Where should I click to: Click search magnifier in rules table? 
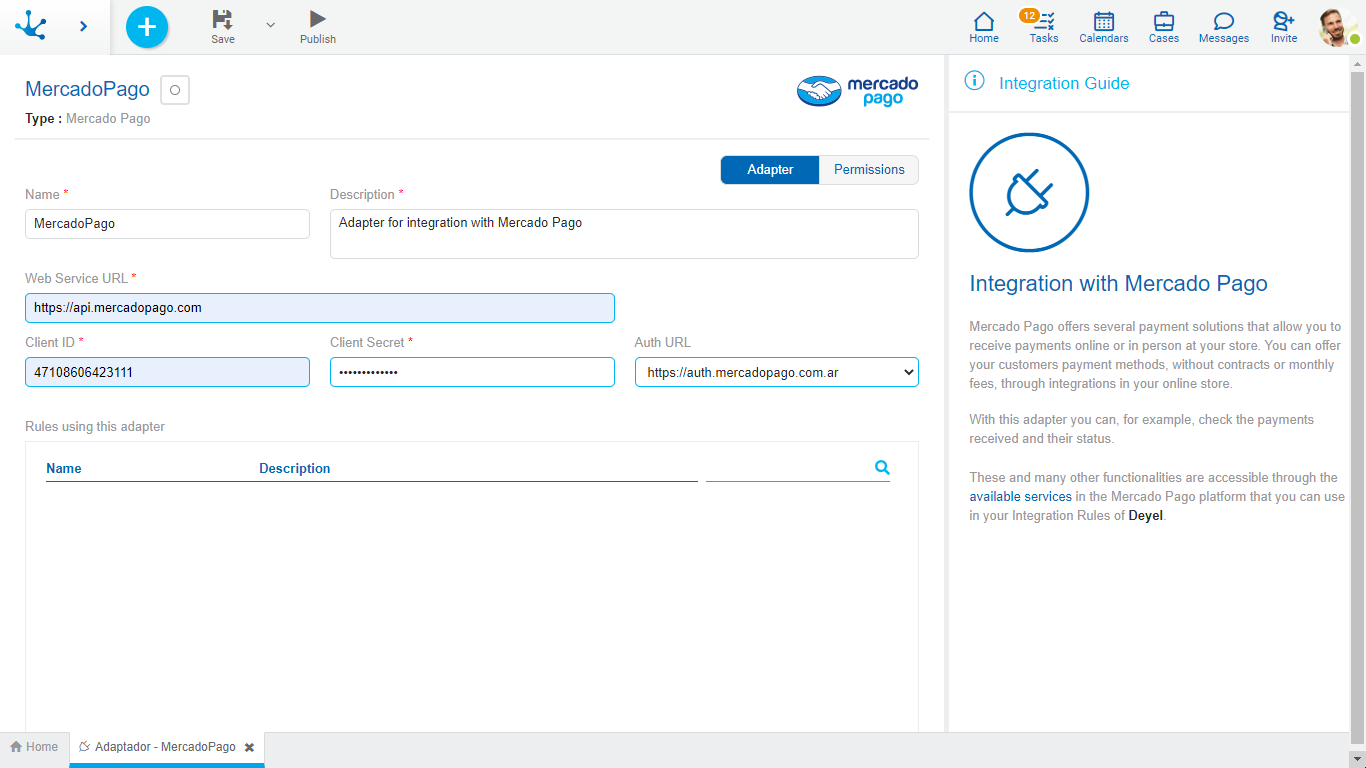[x=882, y=467]
